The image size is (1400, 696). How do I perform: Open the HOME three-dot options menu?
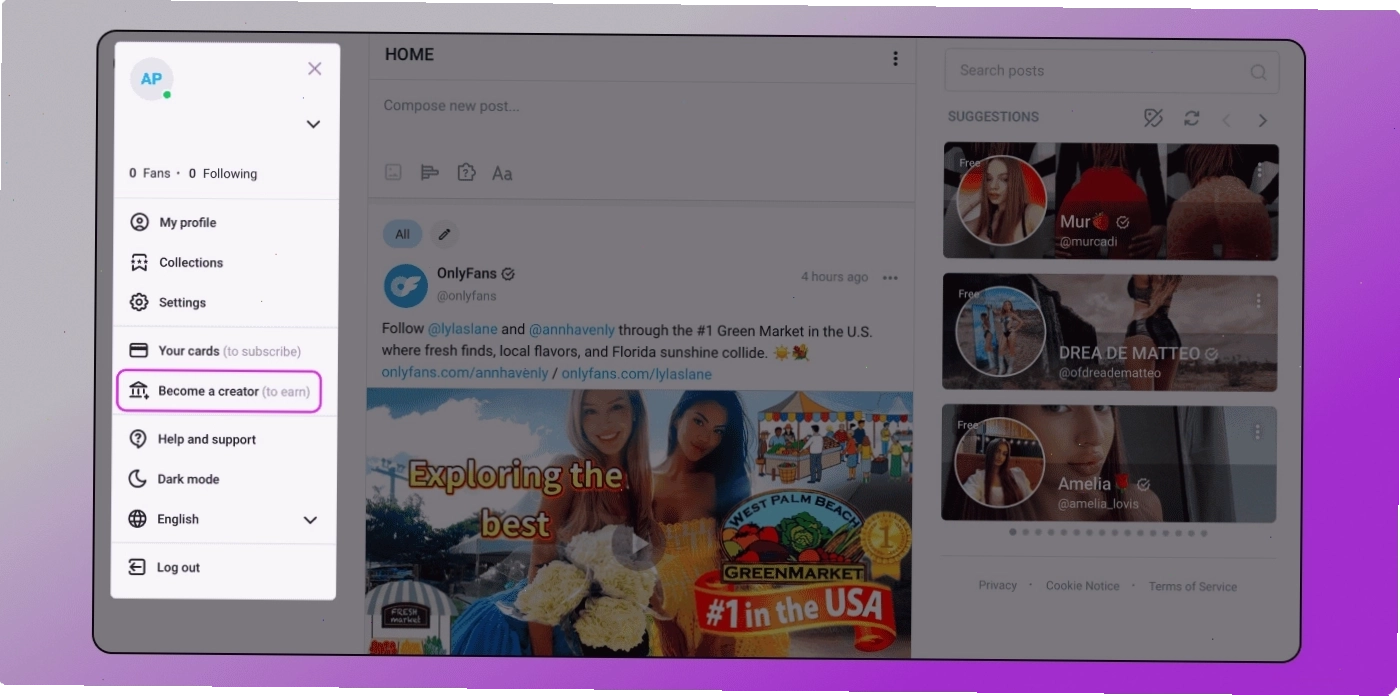[x=895, y=59]
